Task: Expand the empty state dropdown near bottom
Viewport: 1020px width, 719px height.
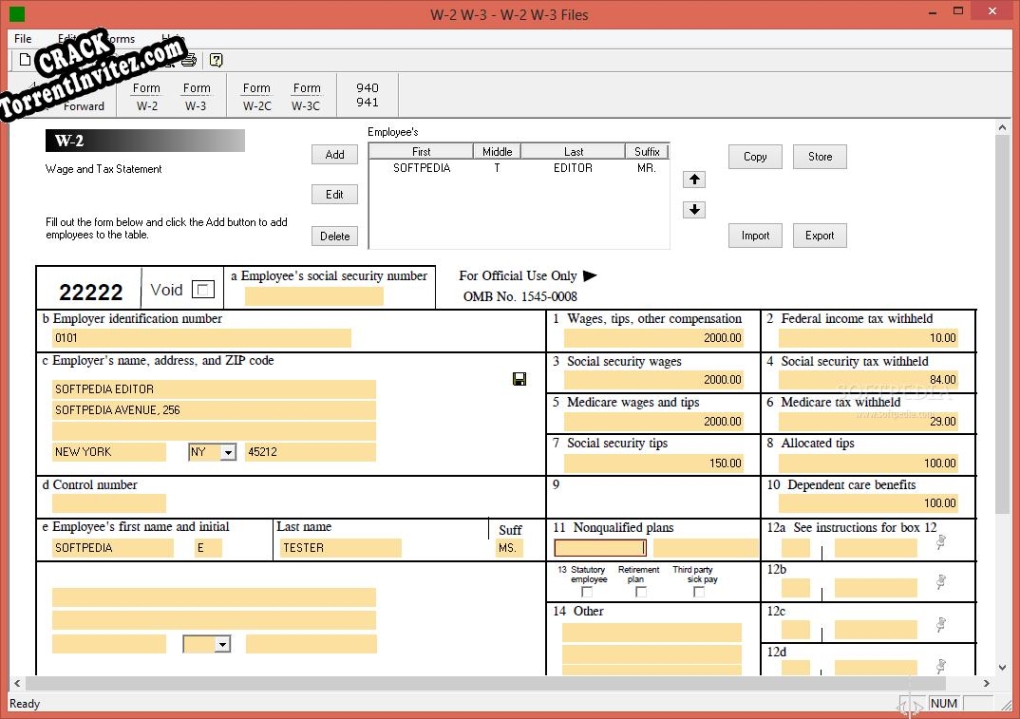Action: tap(224, 643)
